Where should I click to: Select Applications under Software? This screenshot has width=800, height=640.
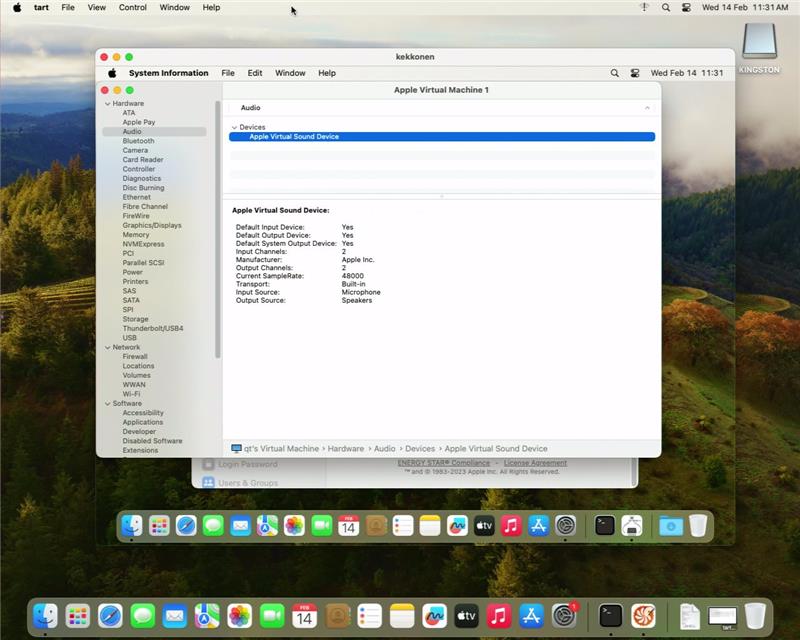(x=143, y=422)
